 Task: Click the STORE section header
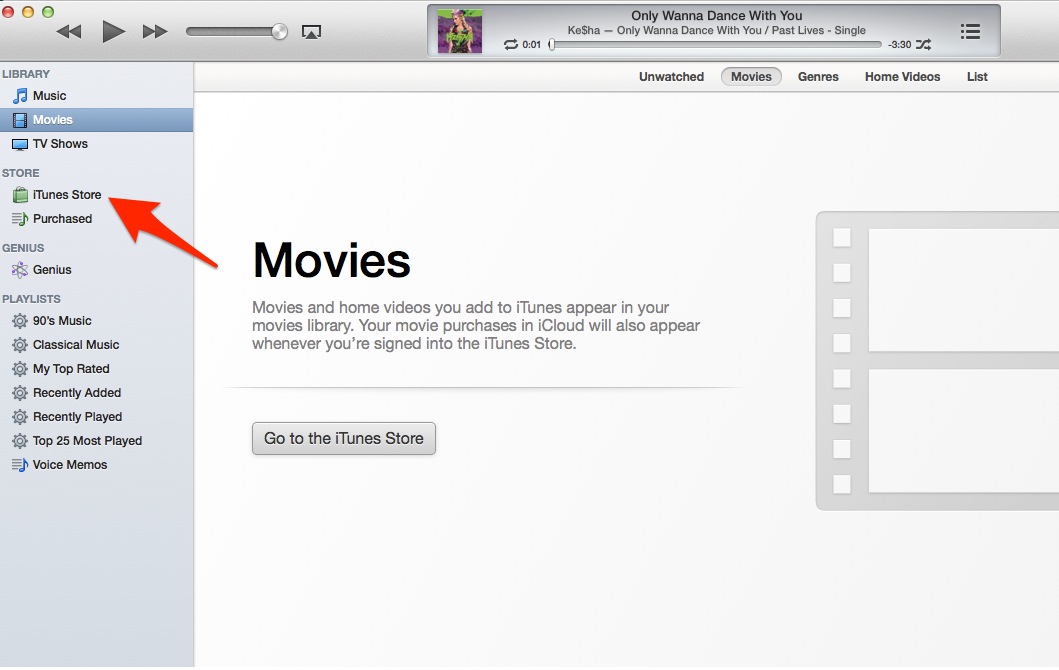(20, 173)
